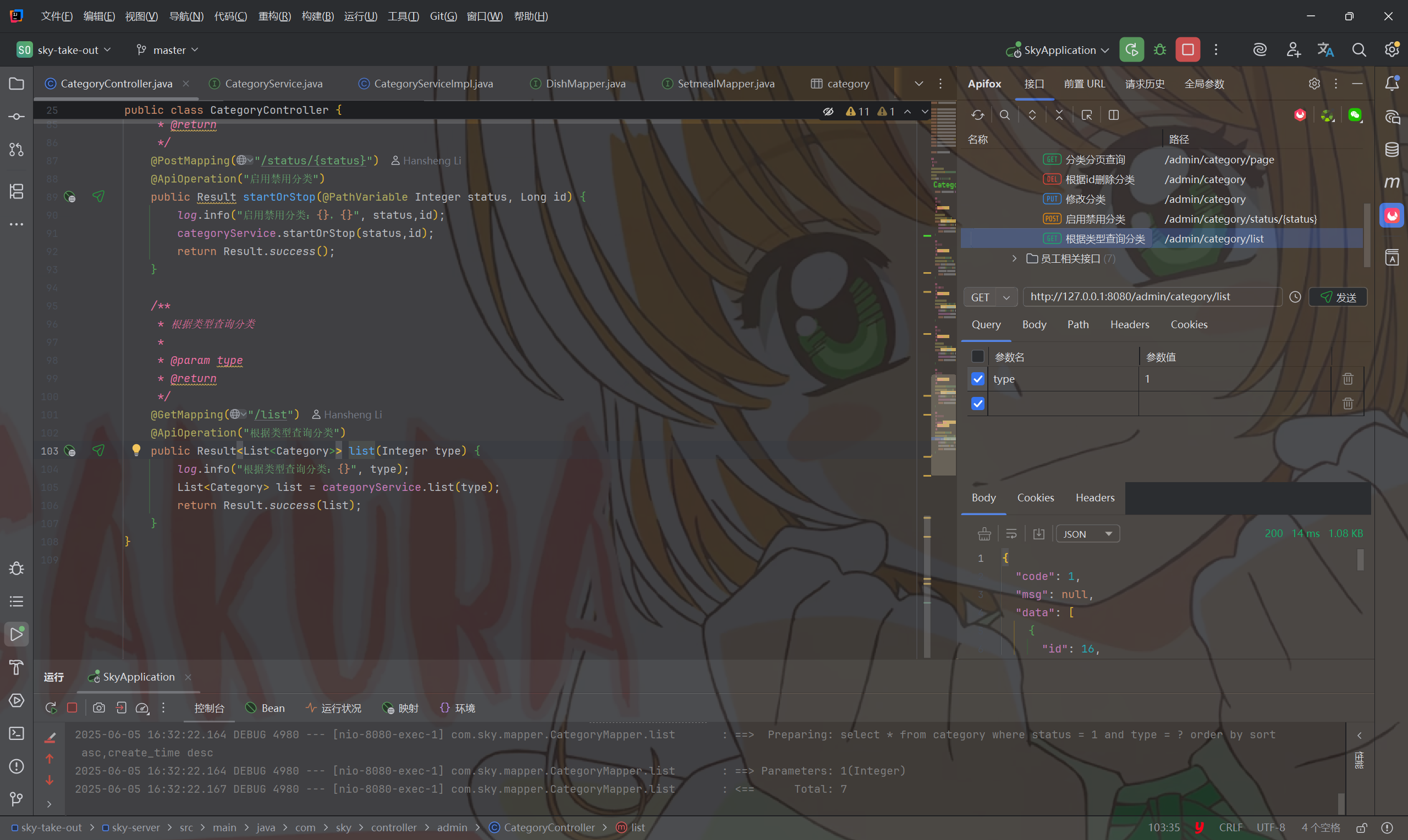
Task: Click the rerun icon in Run panel
Action: (51, 708)
